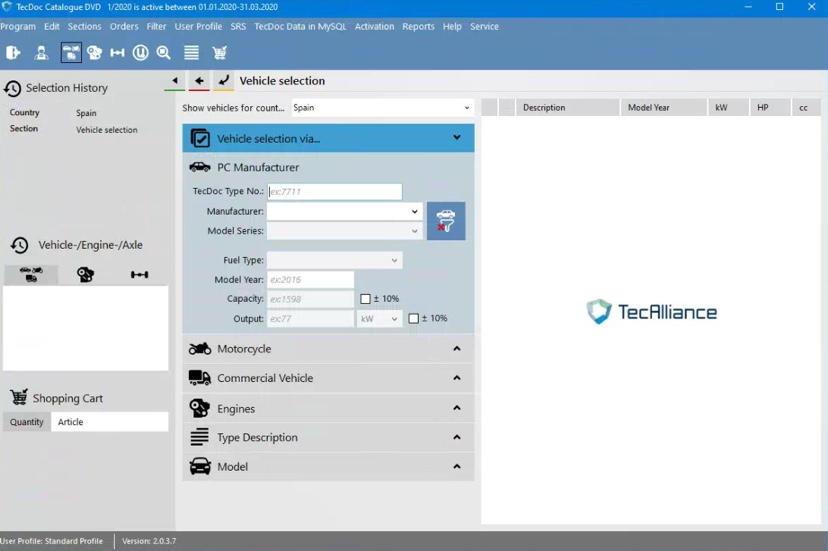Open the engine search toolbar icon
The image size is (828, 551).
point(95,52)
